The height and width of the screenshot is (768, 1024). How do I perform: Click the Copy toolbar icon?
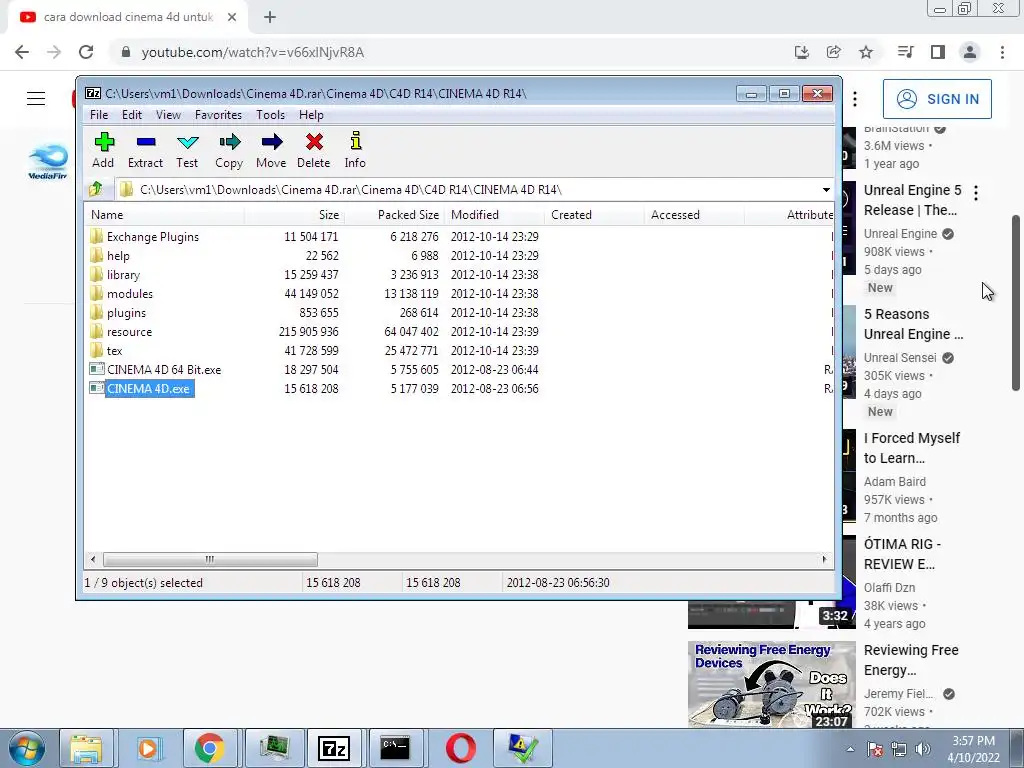click(x=229, y=150)
